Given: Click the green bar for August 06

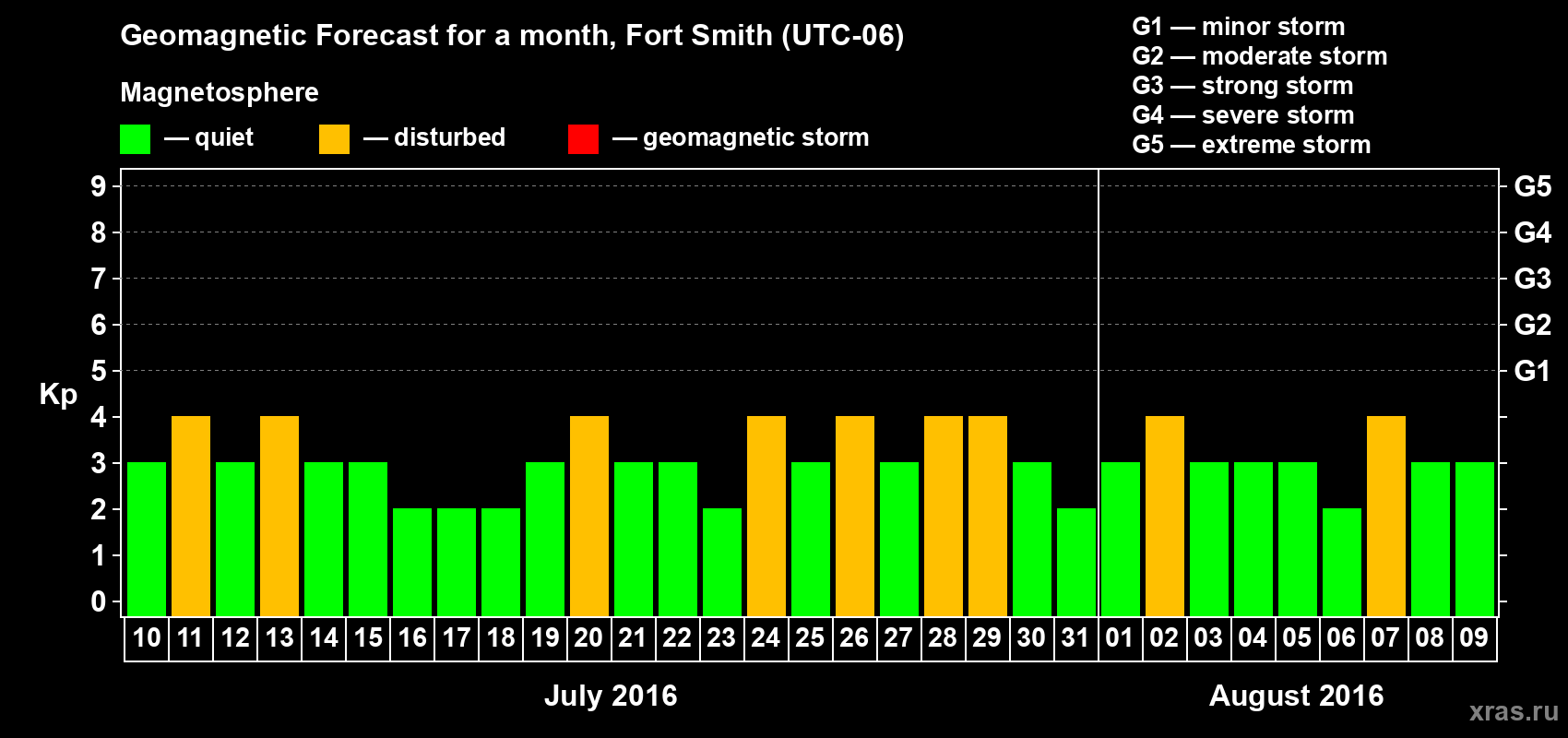Looking at the screenshot, I should tap(1342, 563).
